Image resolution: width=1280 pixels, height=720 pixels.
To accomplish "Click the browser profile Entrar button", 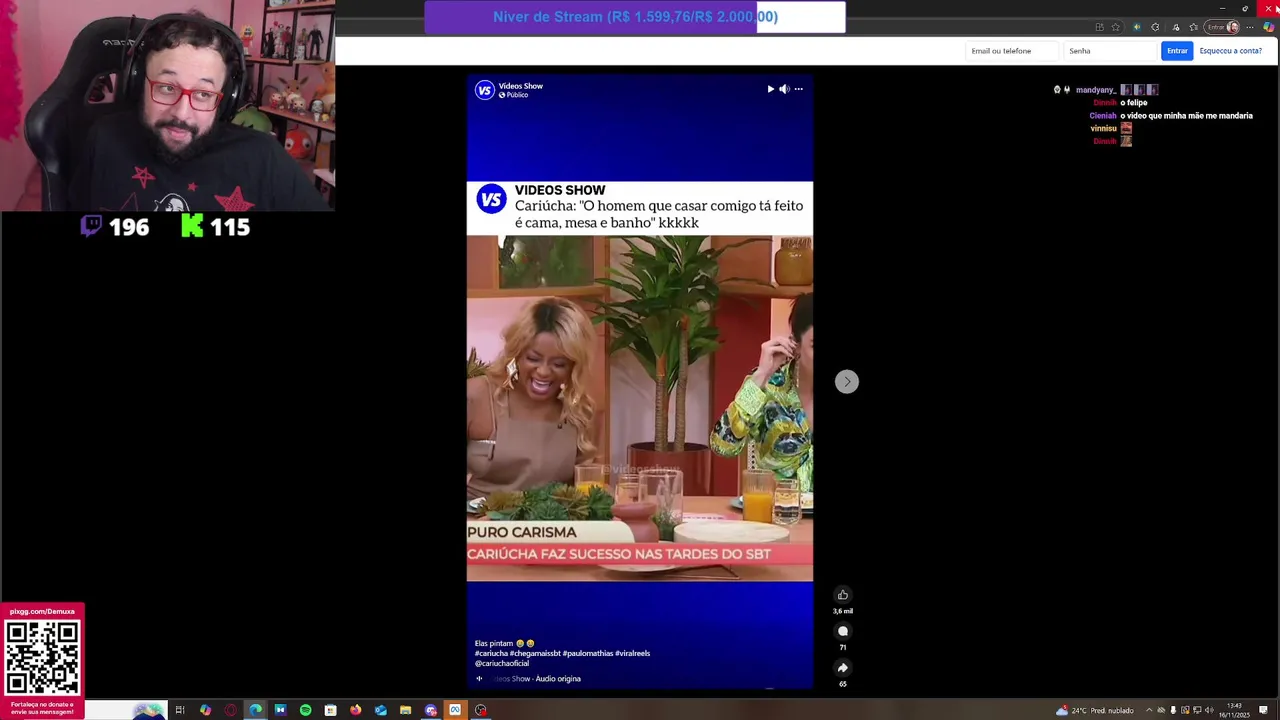I will point(1222,27).
